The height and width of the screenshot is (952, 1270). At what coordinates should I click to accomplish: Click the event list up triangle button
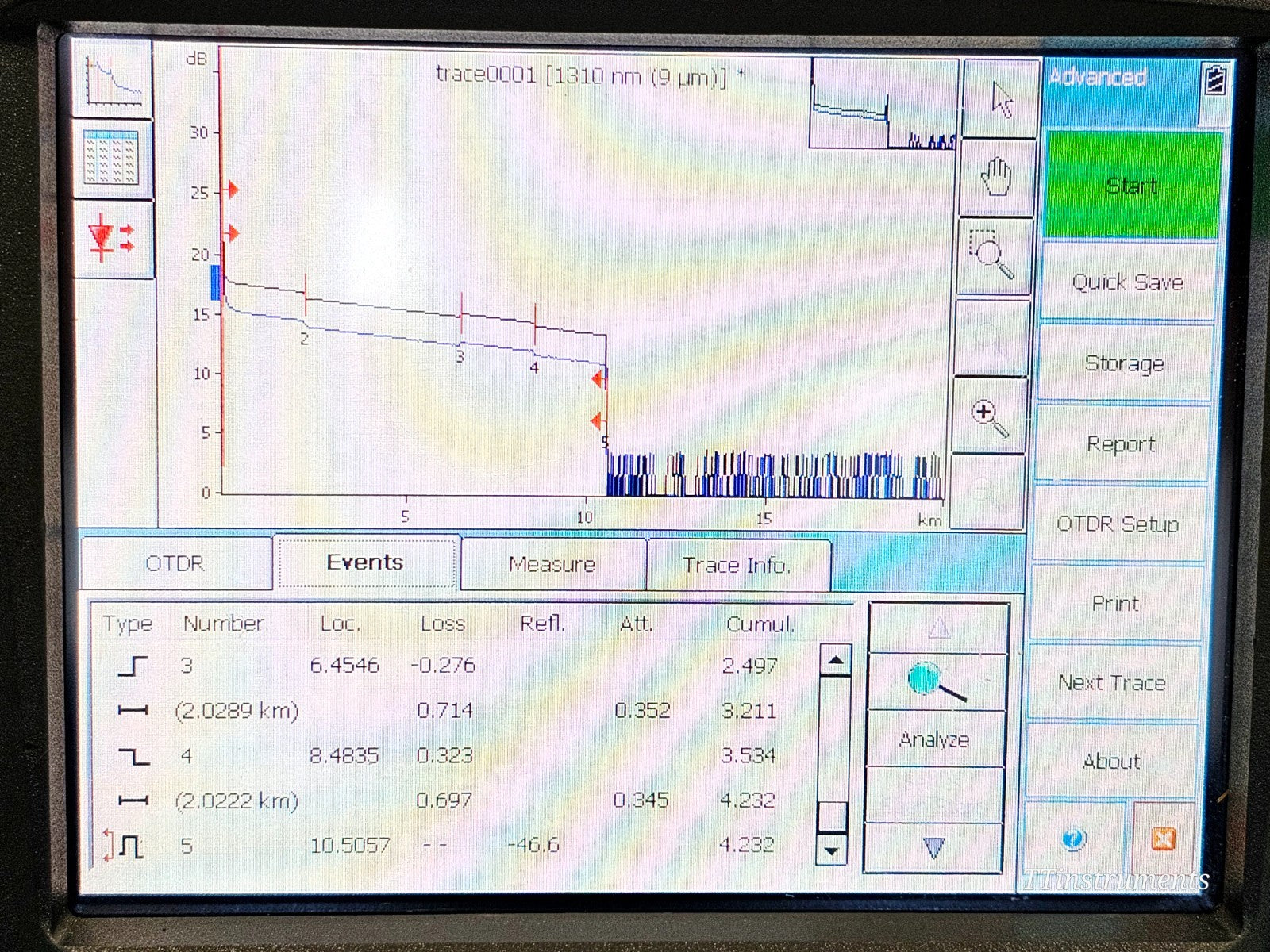tap(939, 628)
